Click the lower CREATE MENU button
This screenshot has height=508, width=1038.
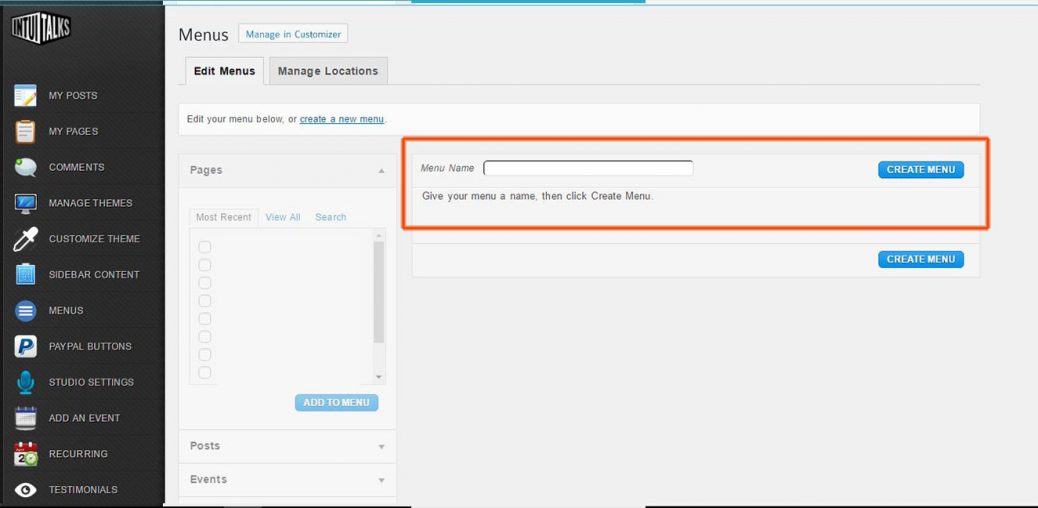coord(921,259)
